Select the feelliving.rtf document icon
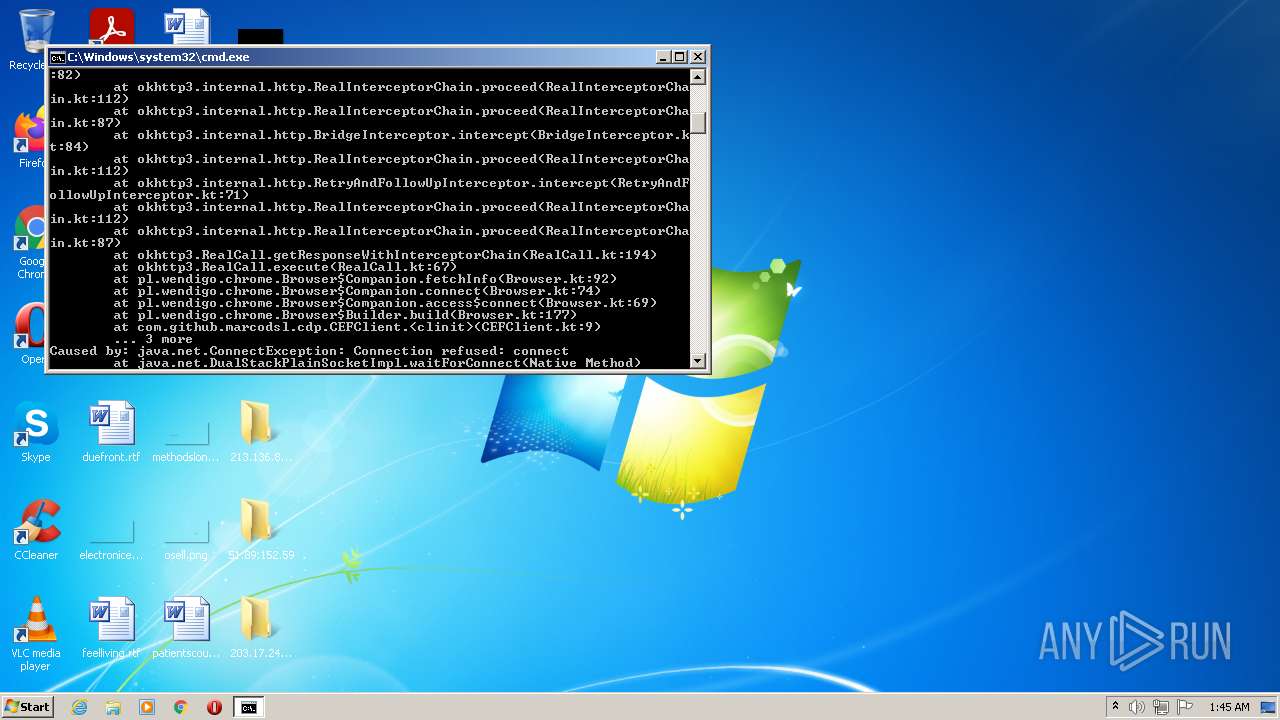The width and height of the screenshot is (1280, 720). [x=111, y=628]
